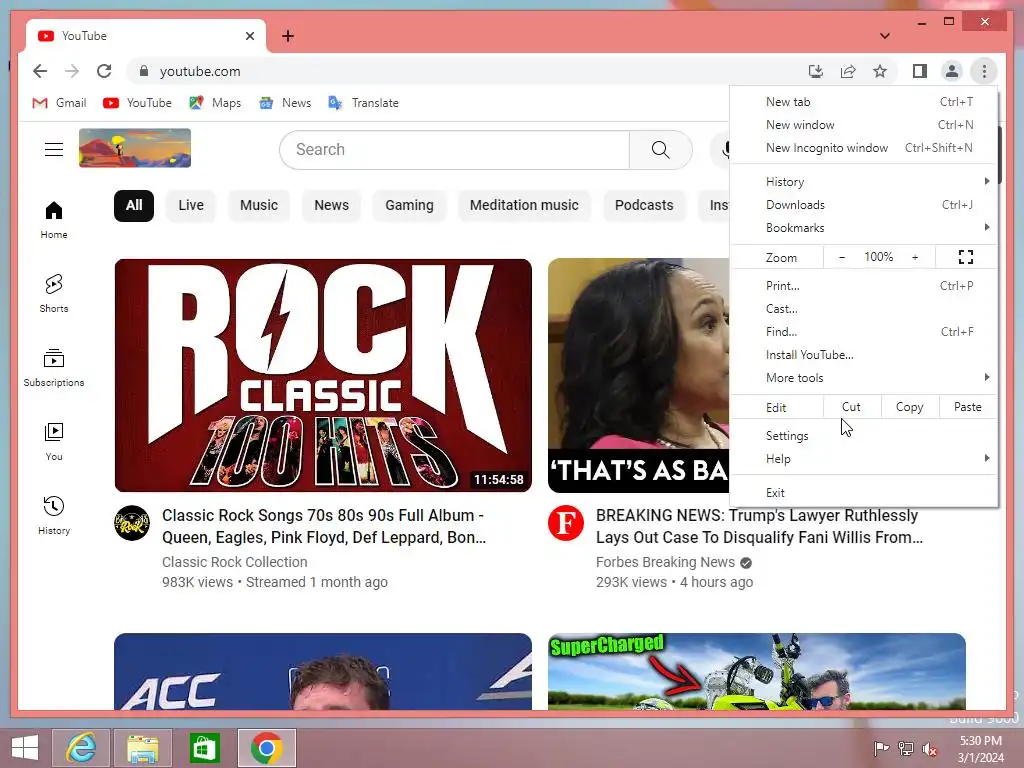Reload the YouTube page
This screenshot has width=1024, height=768.
[104, 71]
